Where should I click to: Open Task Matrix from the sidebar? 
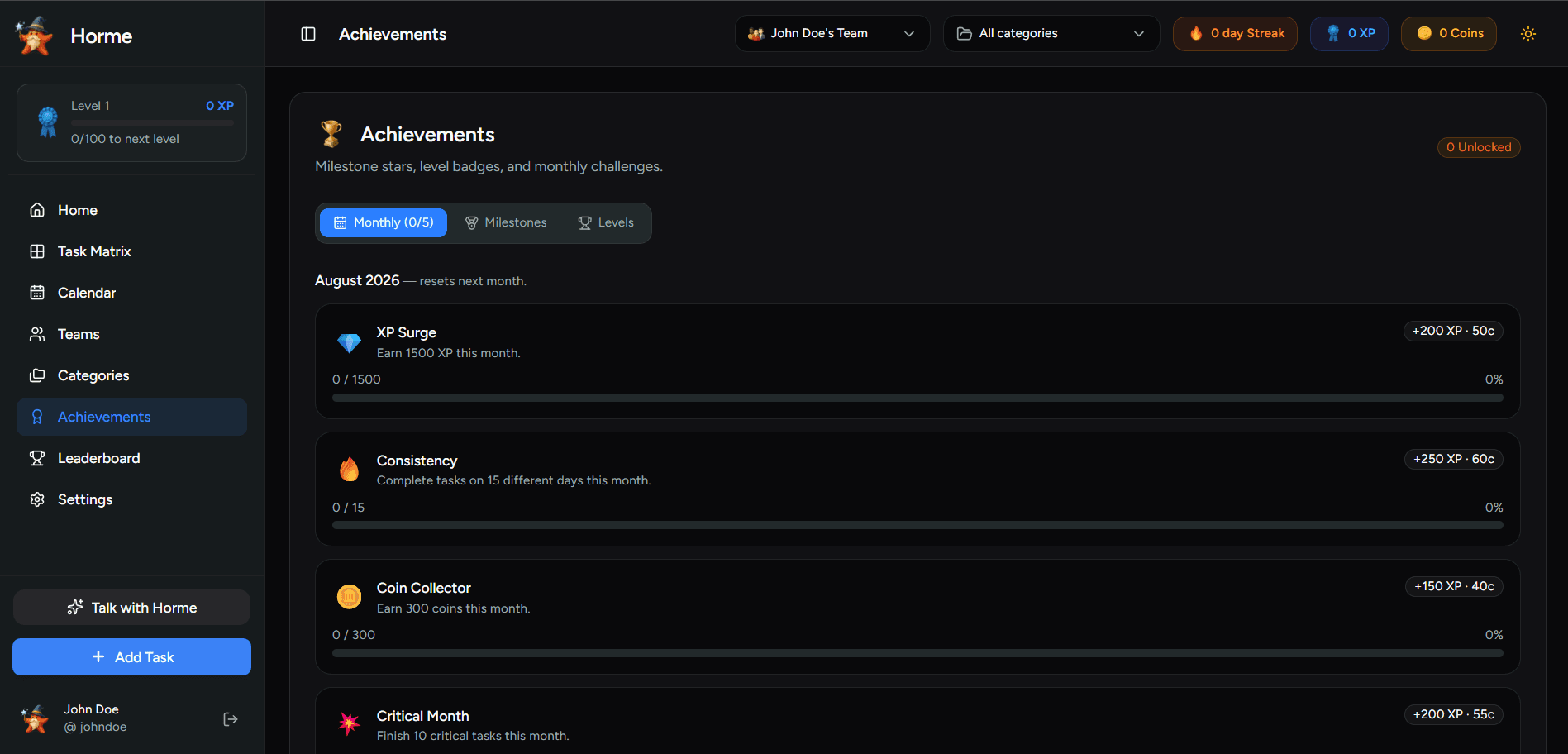(131, 251)
